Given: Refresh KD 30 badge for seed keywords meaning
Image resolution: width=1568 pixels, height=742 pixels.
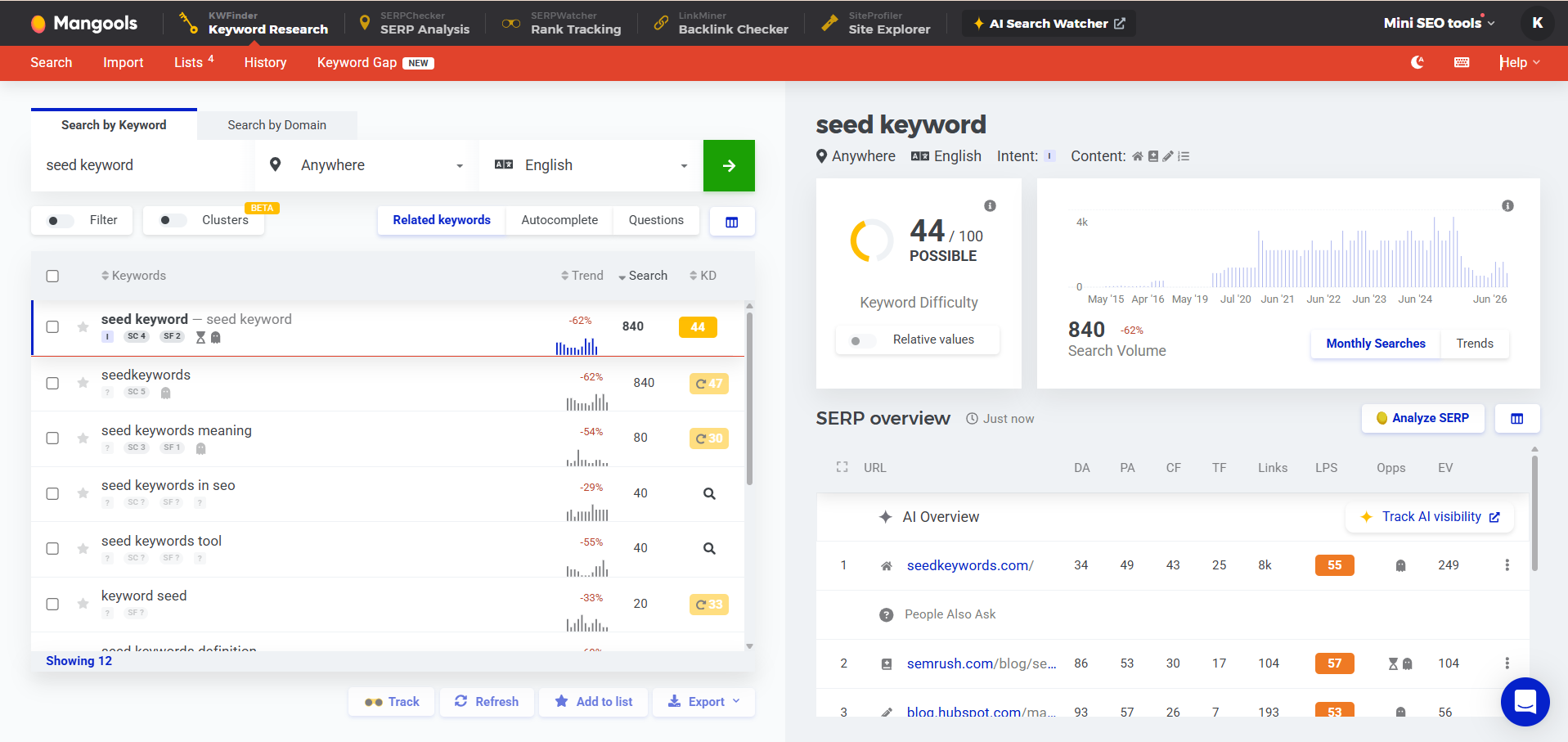Looking at the screenshot, I should pos(709,438).
